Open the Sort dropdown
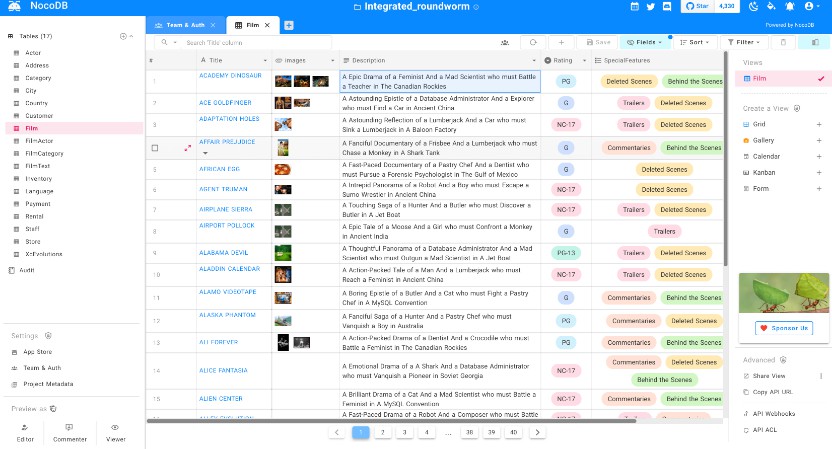The image size is (832, 449). coord(698,43)
